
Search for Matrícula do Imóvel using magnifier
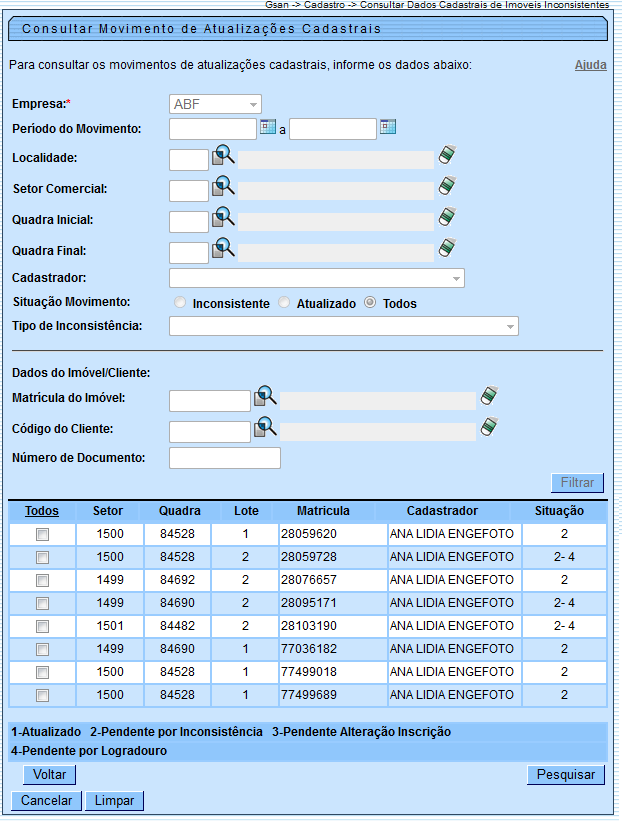point(264,397)
